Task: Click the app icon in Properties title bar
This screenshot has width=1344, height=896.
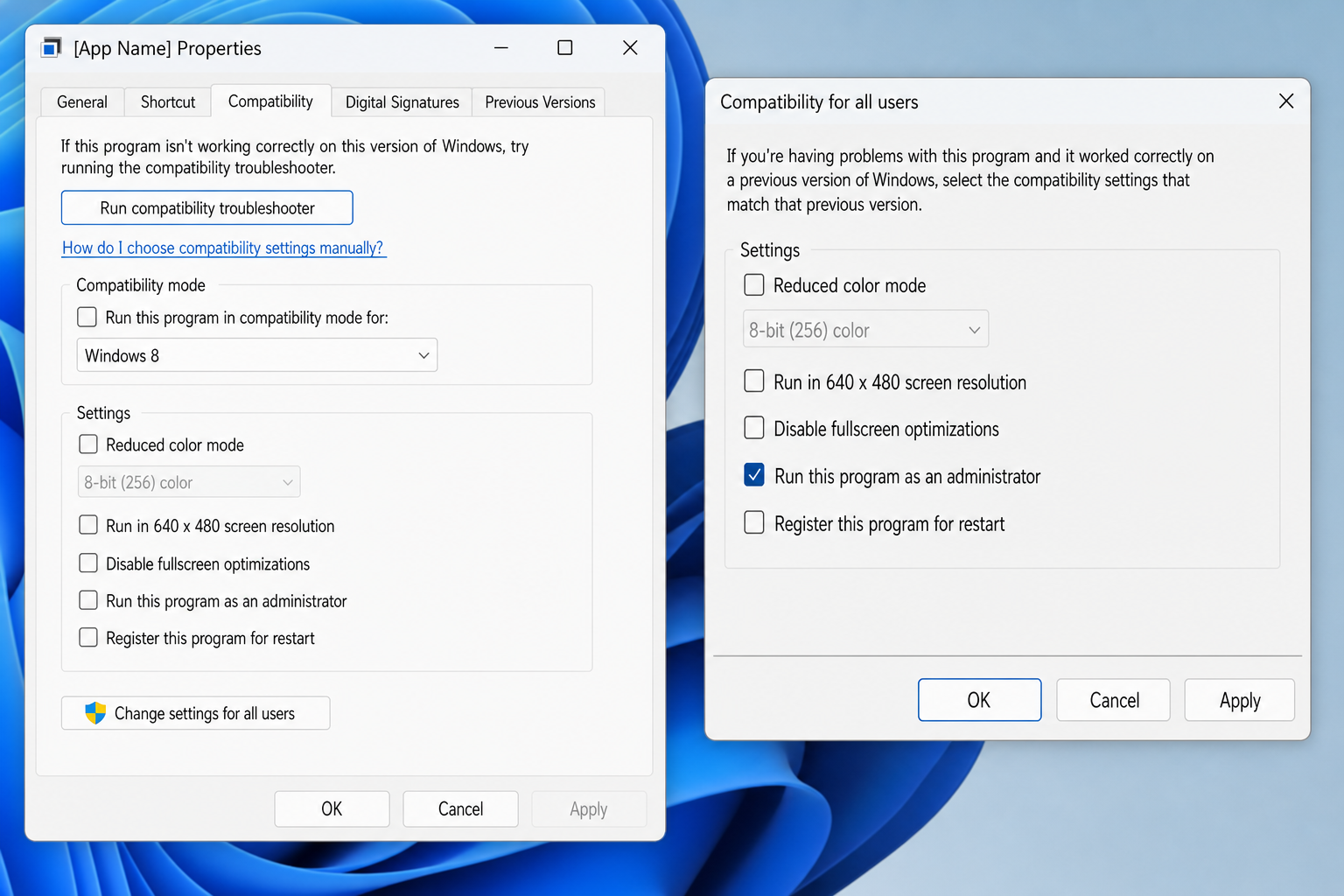Action: 52,47
